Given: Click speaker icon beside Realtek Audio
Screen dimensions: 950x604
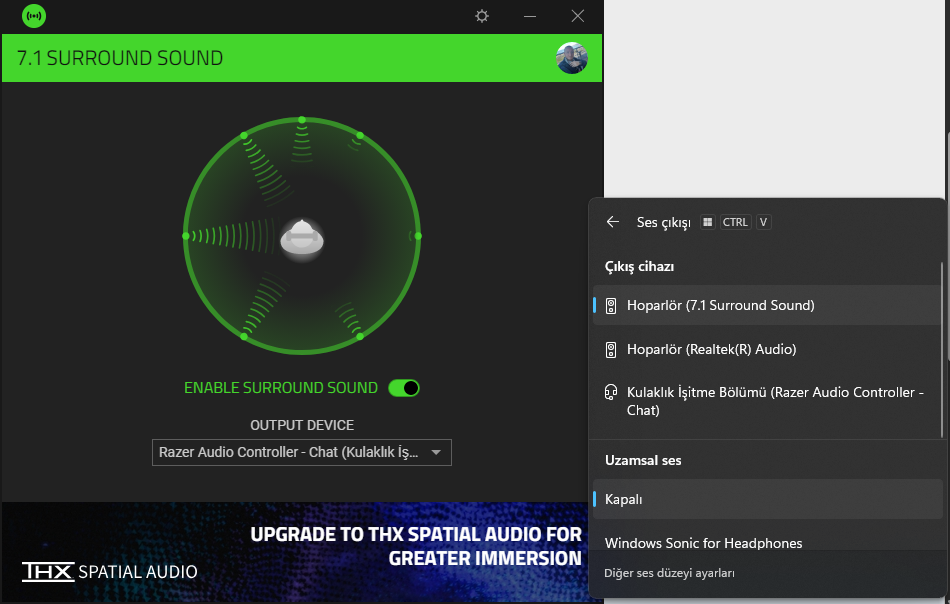Looking at the screenshot, I should 611,350.
